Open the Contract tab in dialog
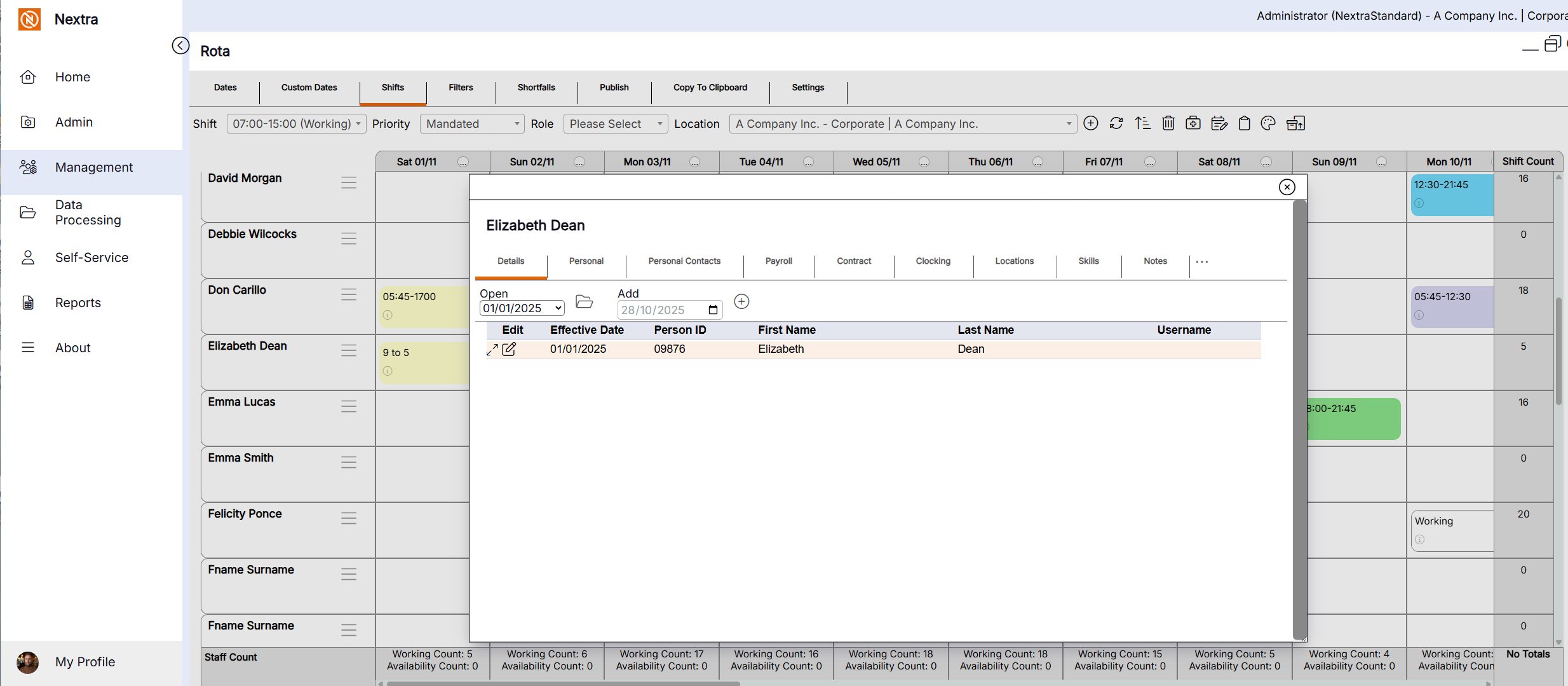This screenshot has height=686, width=1568. 854,261
